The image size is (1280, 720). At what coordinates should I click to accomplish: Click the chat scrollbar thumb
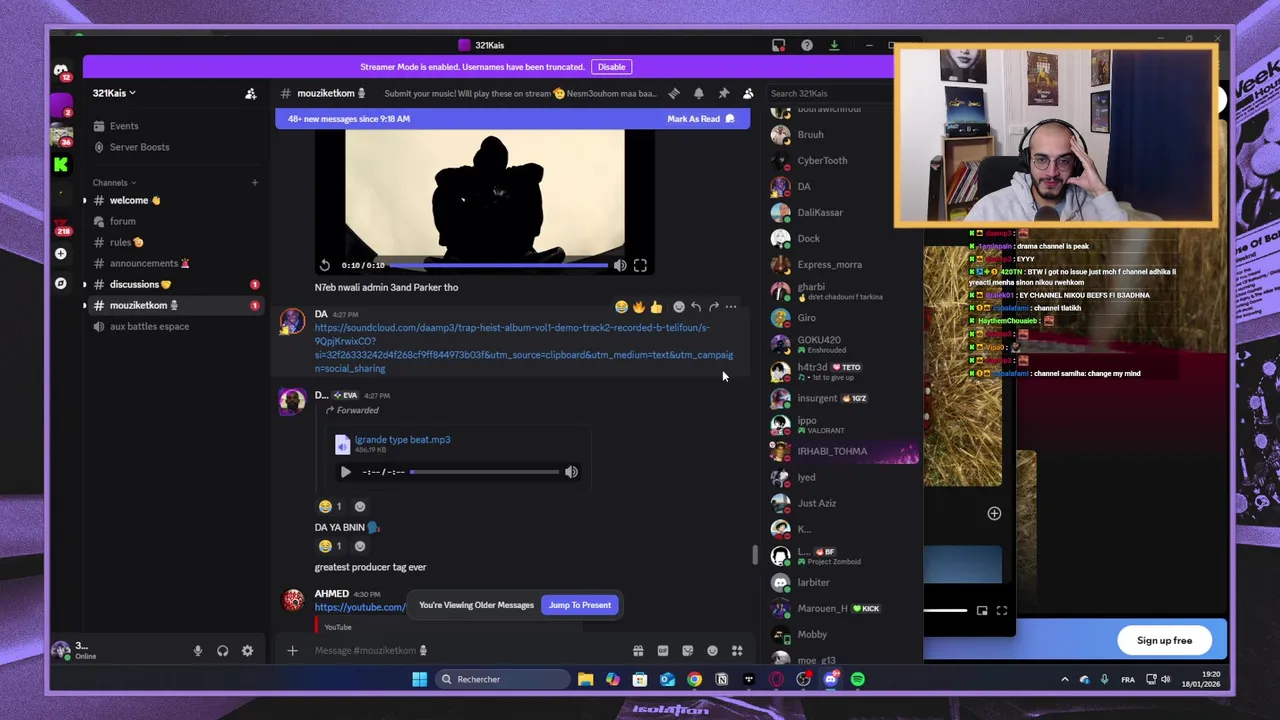click(754, 555)
